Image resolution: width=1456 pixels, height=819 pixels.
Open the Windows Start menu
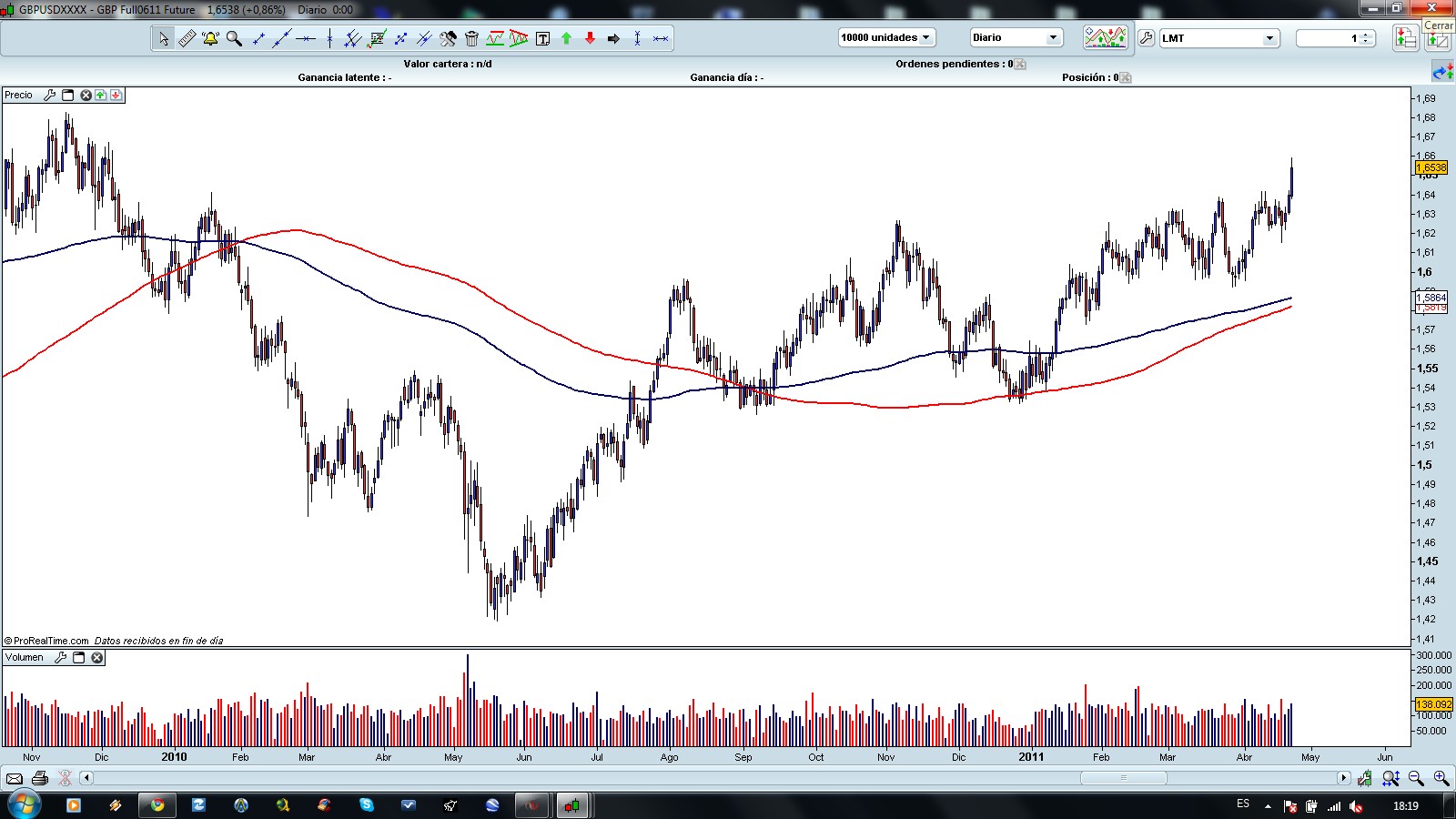click(x=23, y=804)
